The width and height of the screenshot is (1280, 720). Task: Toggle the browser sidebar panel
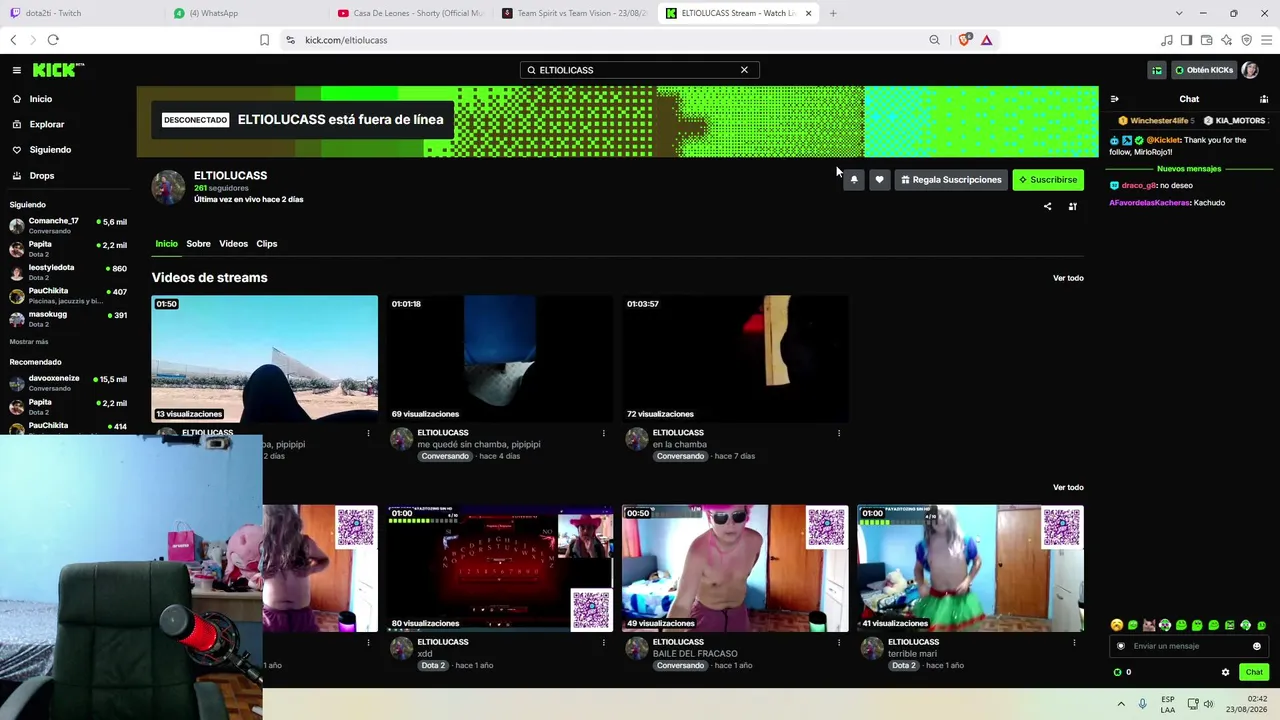coord(1186,40)
